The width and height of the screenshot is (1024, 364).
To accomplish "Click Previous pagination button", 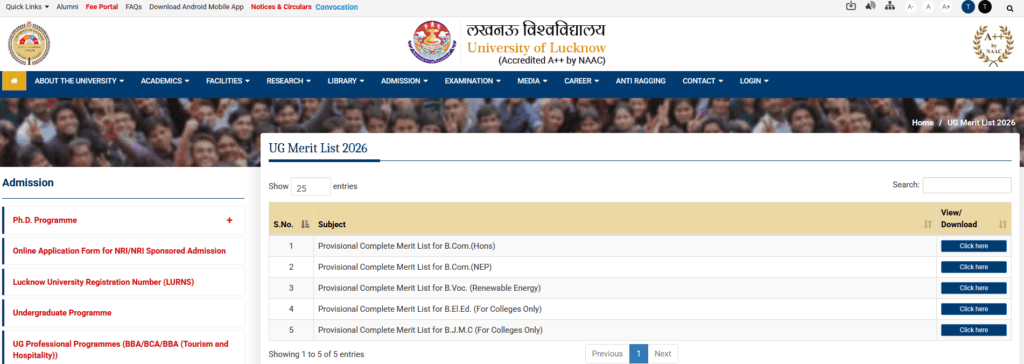I will coord(607,354).
